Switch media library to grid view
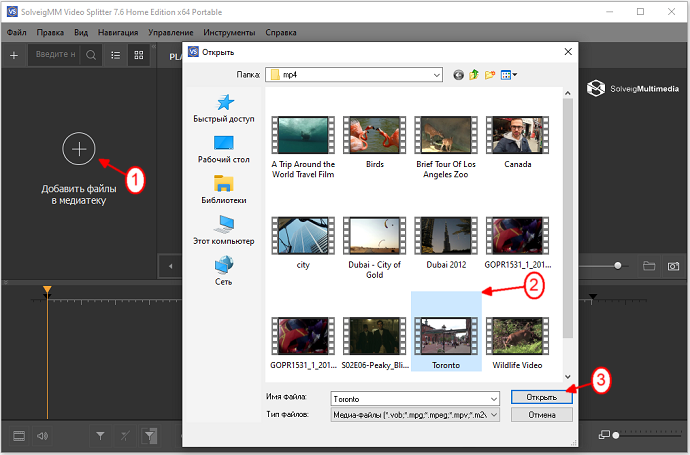This screenshot has height=455, width=690. (x=139, y=55)
